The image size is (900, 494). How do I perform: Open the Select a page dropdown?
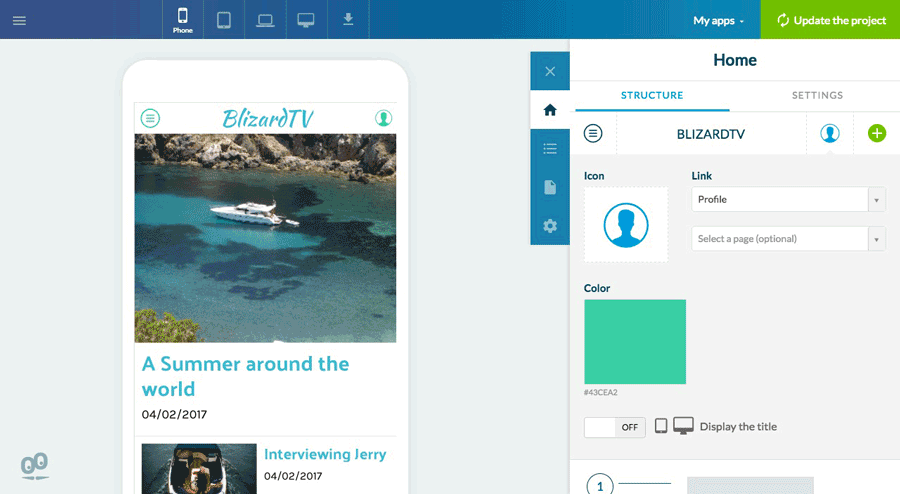tap(788, 239)
